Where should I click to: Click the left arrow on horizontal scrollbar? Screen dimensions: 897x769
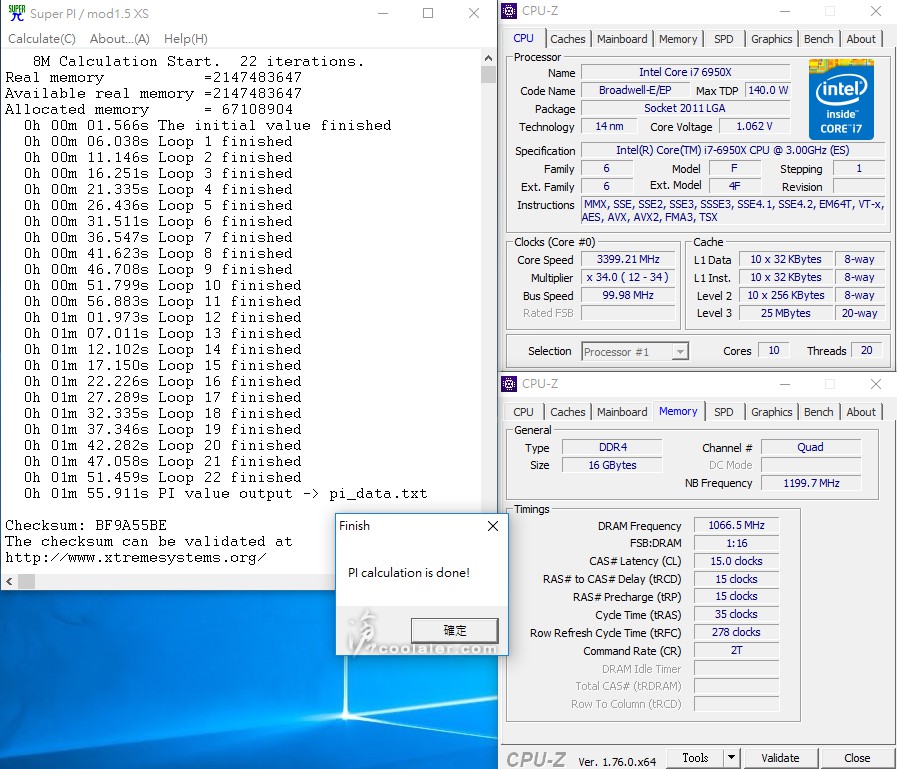[10, 581]
